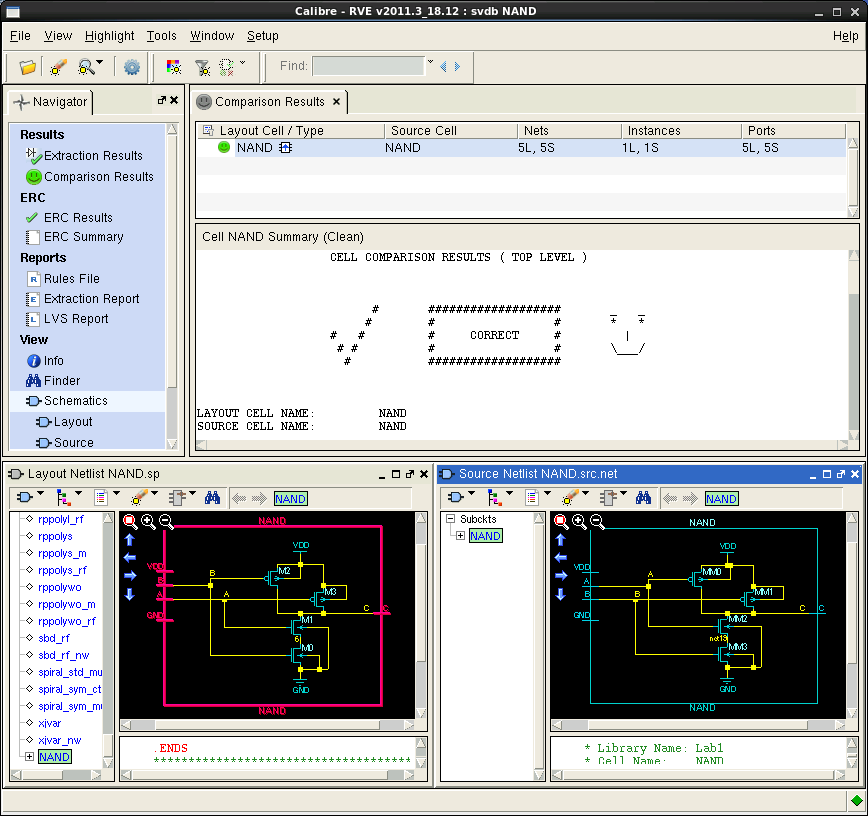Click red zoom-fit magnifier in Source schematic view
The width and height of the screenshot is (868, 816).
pyautogui.click(x=561, y=521)
